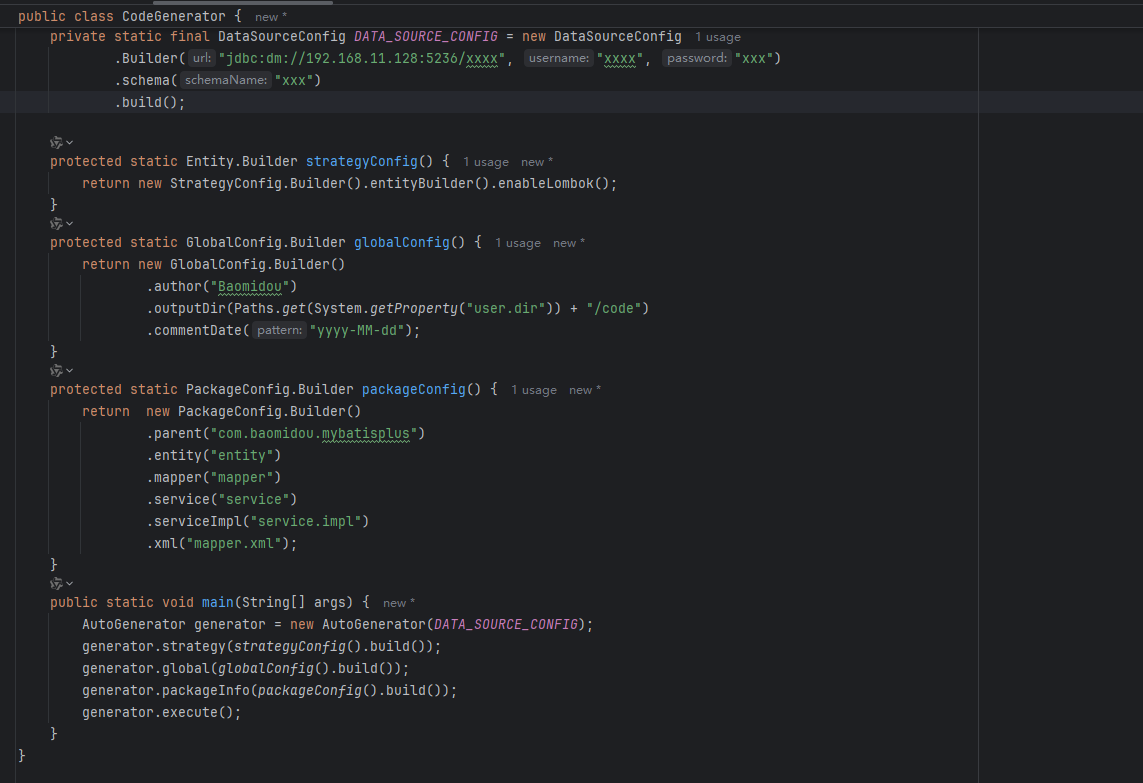This screenshot has width=1143, height=783.
Task: Click the CodeGenerator class name
Action: [173, 16]
